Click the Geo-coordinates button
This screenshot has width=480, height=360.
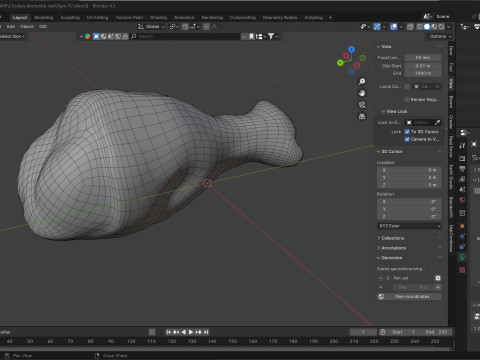pos(409,296)
